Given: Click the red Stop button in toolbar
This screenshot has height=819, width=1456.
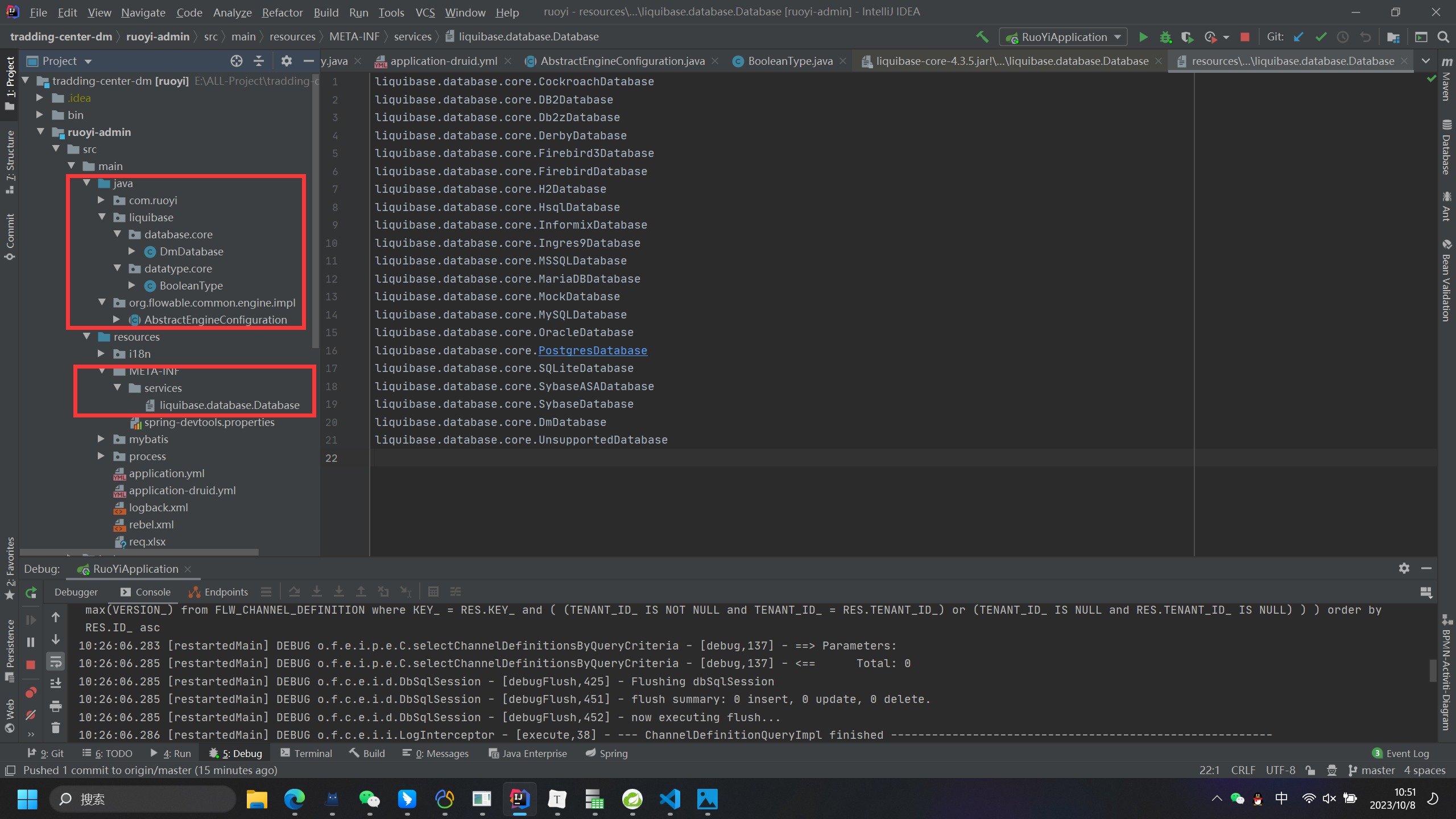Looking at the screenshot, I should pyautogui.click(x=1244, y=37).
